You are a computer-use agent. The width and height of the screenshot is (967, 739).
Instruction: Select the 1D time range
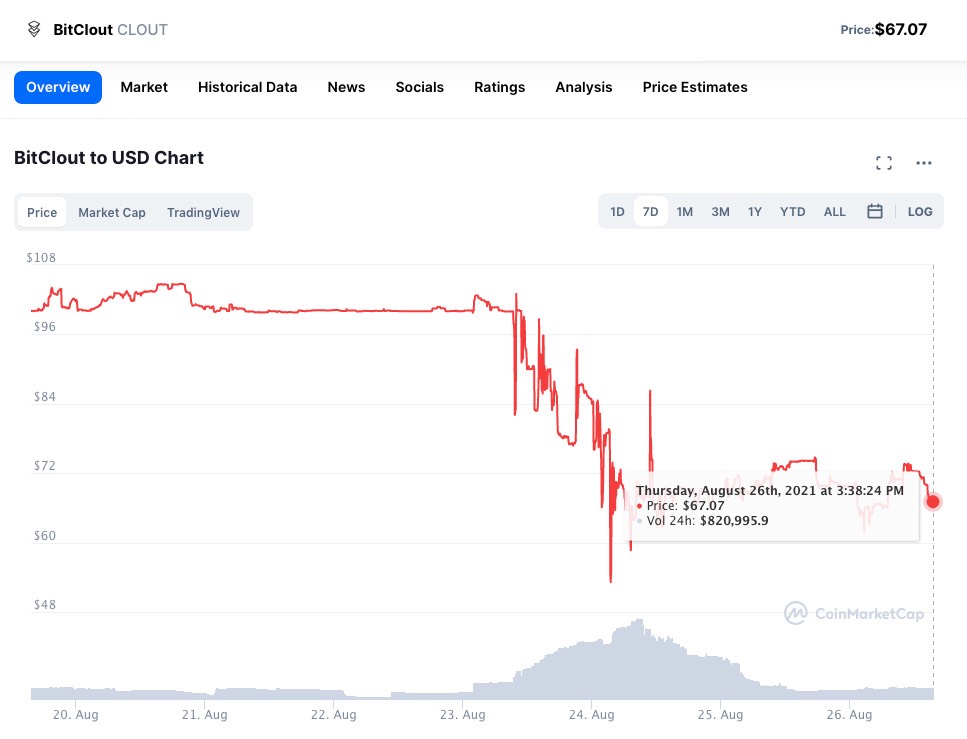click(617, 212)
